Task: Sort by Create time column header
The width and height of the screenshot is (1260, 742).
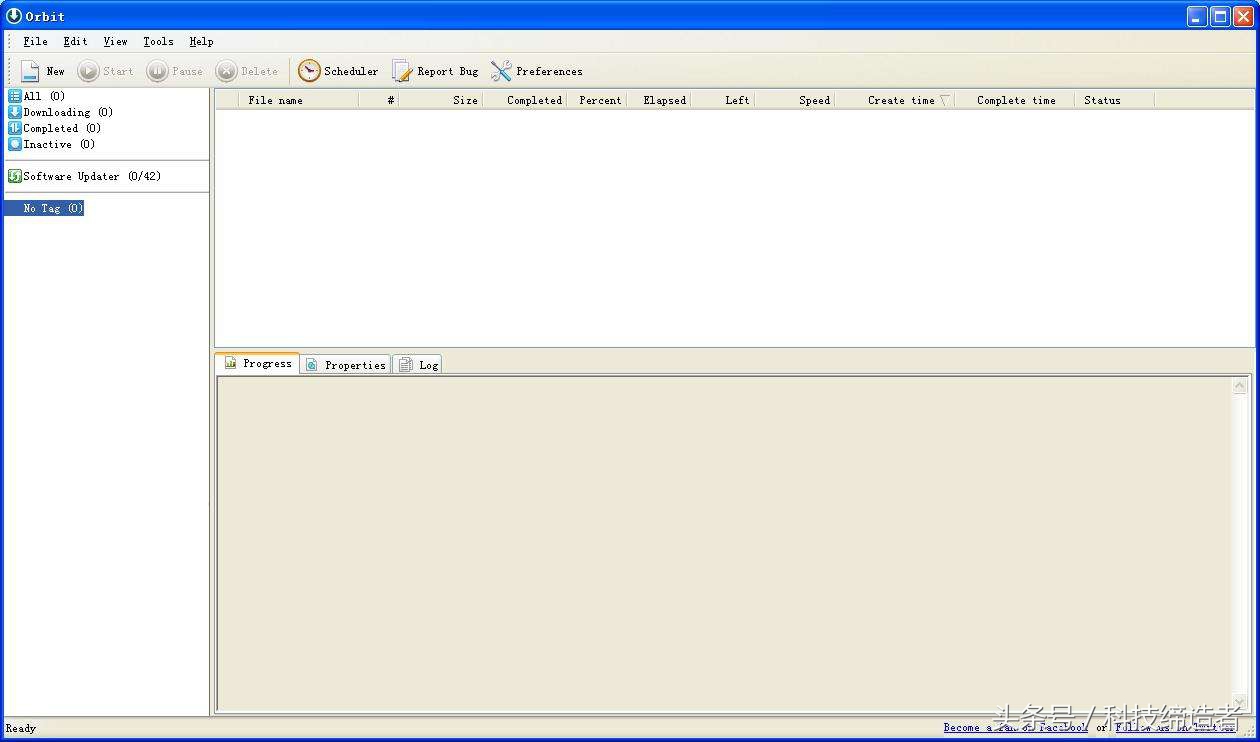Action: pos(895,100)
